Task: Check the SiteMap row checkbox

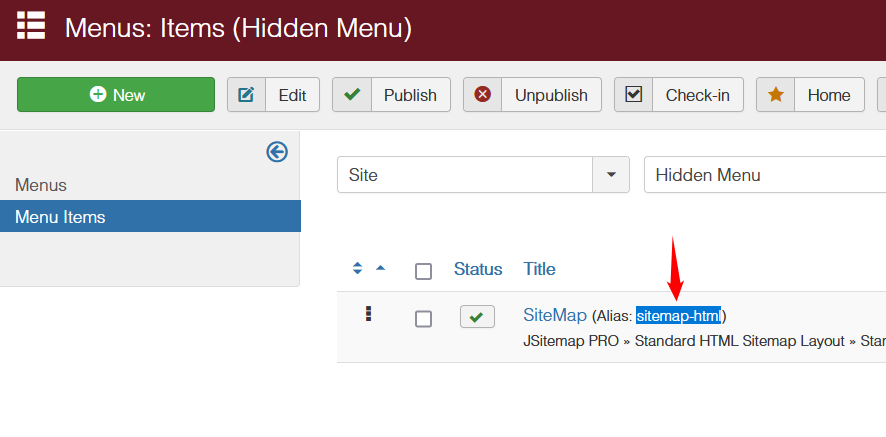Action: coord(423,318)
